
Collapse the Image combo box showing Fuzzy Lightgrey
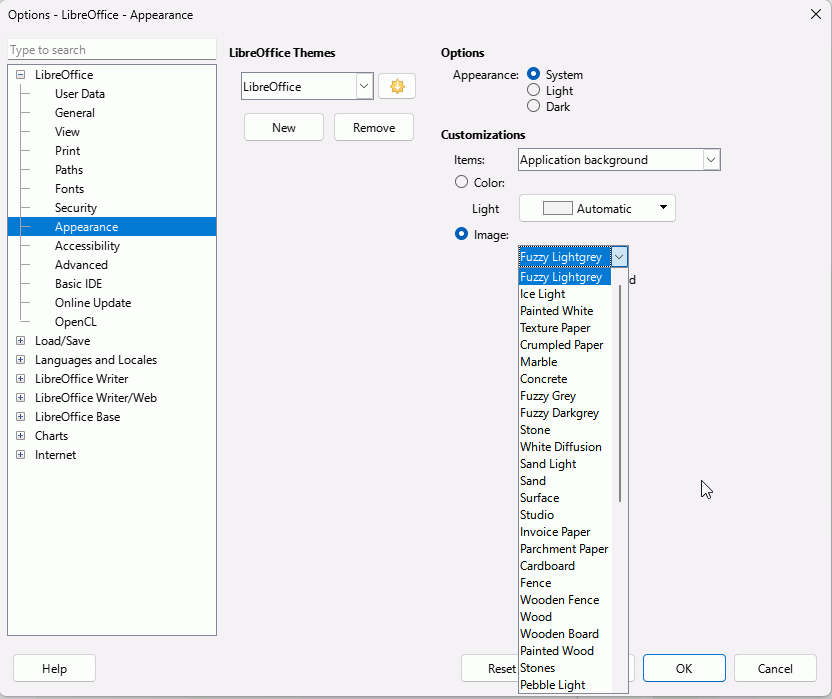tap(619, 257)
